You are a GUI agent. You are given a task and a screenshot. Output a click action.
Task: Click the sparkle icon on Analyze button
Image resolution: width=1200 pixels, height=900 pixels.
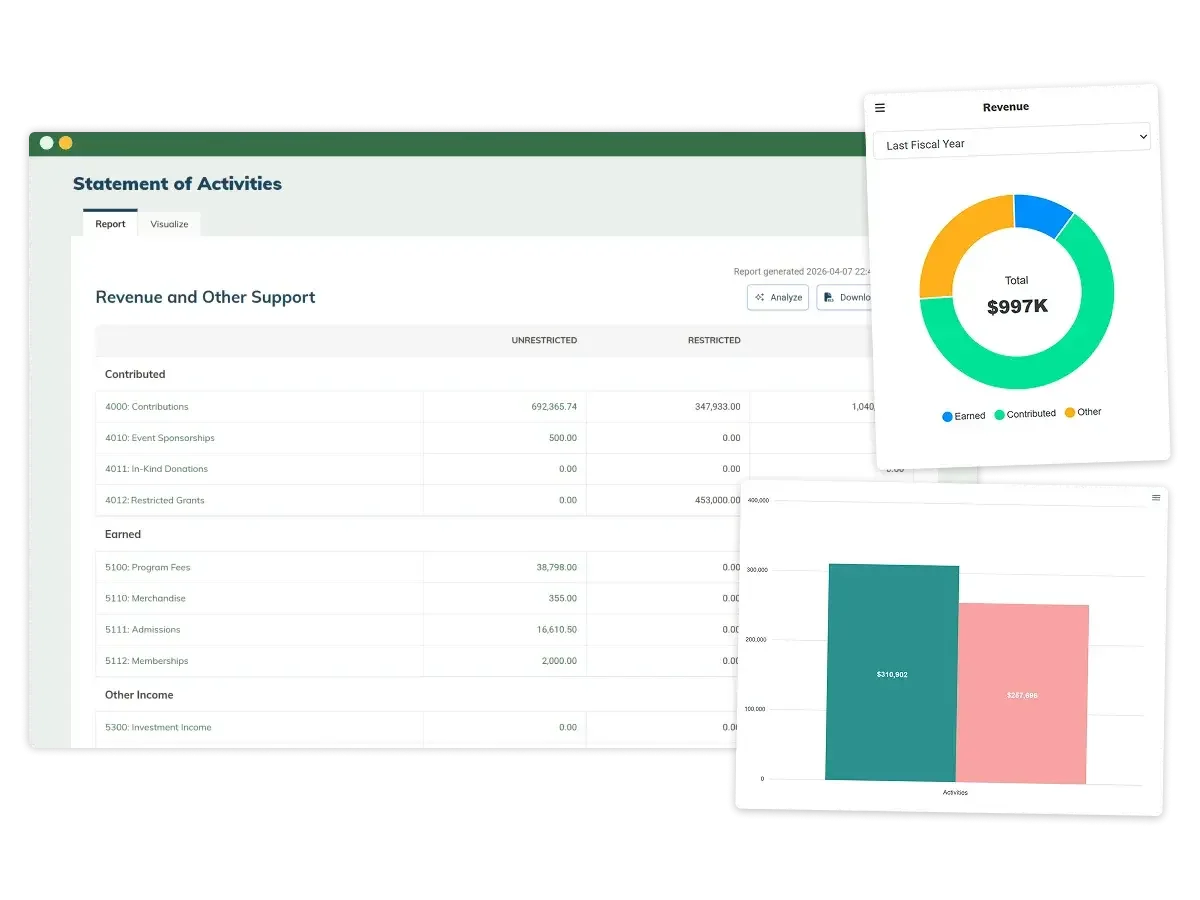tap(760, 298)
